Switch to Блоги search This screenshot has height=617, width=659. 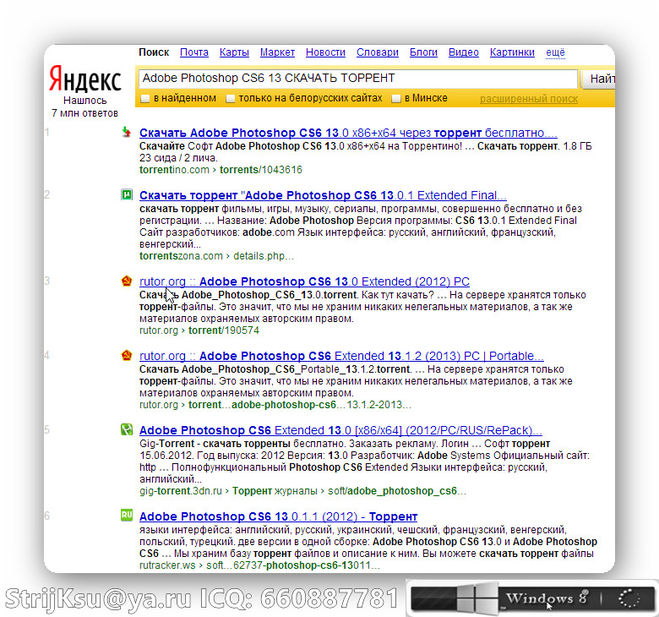click(x=423, y=53)
